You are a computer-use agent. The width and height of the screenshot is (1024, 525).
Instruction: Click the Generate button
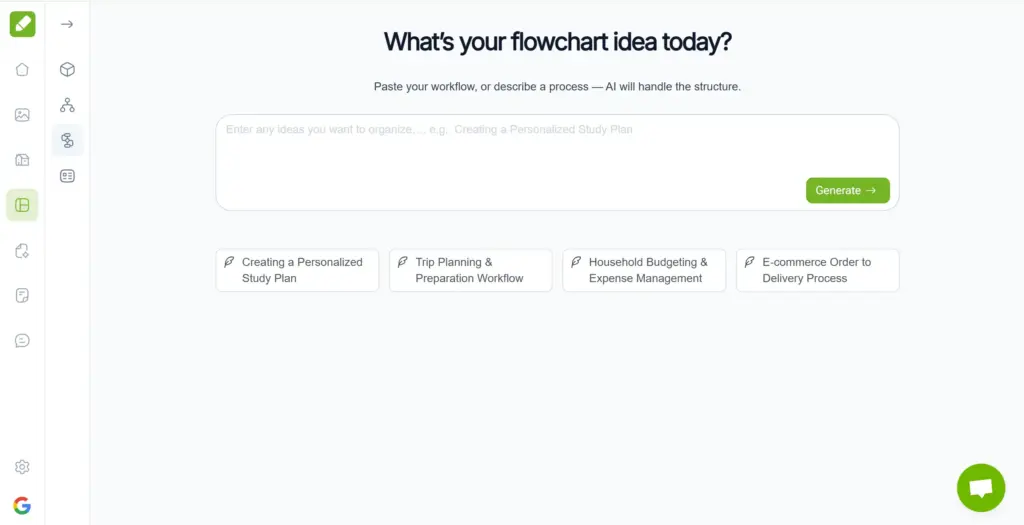click(847, 190)
